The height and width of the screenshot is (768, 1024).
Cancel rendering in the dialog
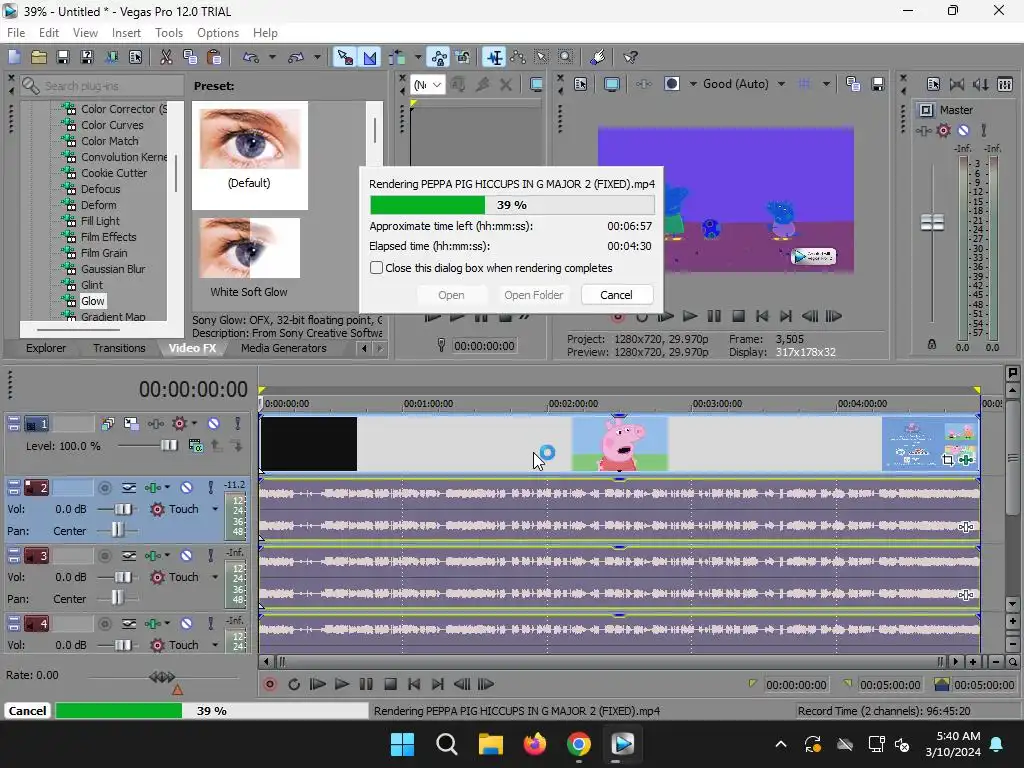pyautogui.click(x=616, y=295)
